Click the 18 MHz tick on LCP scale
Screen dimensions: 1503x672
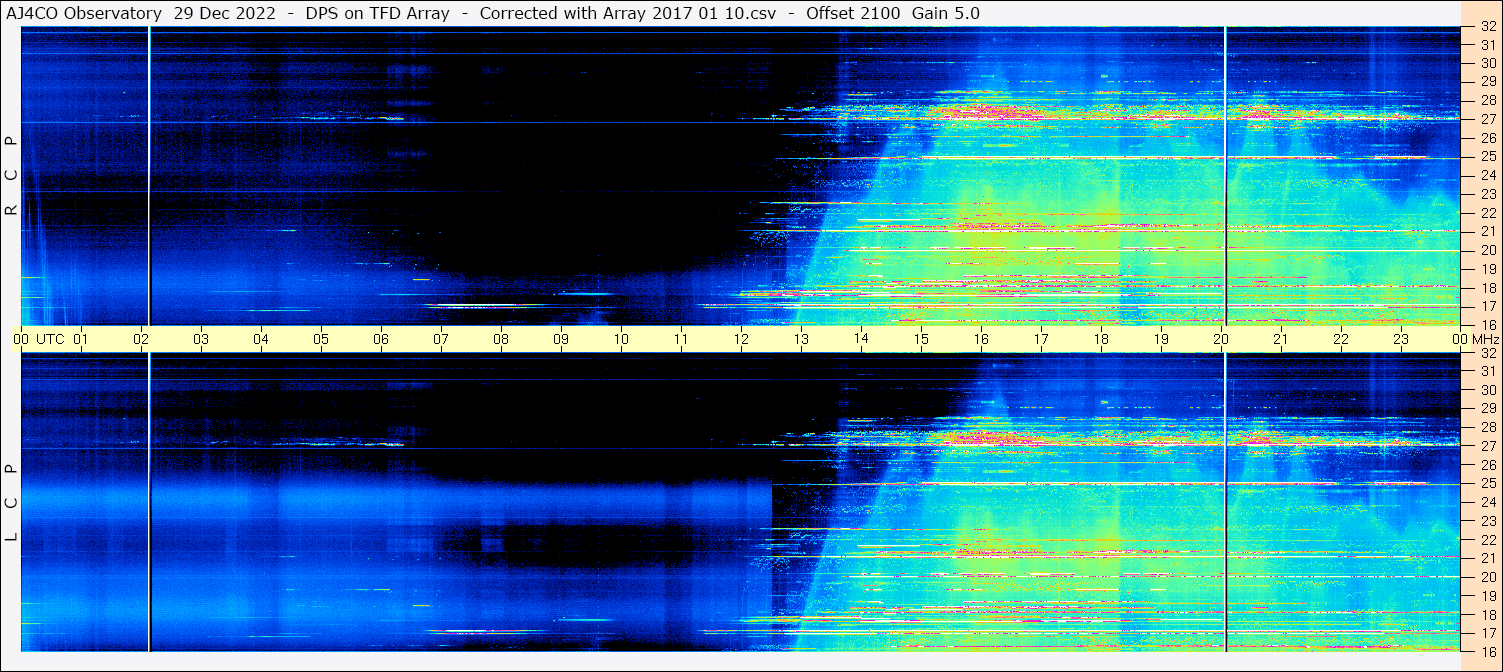[x=1487, y=614]
